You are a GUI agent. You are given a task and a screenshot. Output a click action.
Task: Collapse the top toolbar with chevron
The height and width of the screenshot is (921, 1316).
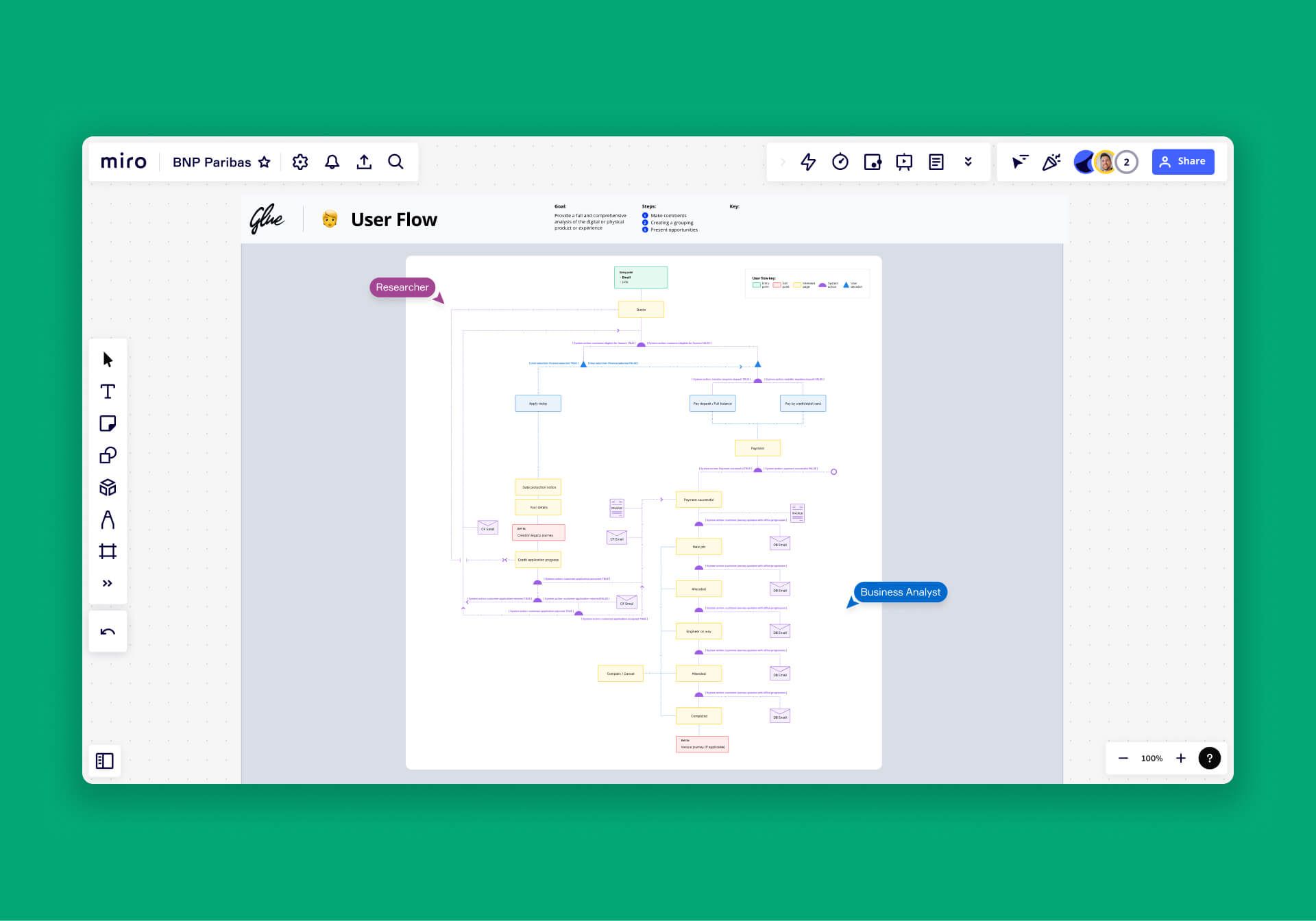783,162
